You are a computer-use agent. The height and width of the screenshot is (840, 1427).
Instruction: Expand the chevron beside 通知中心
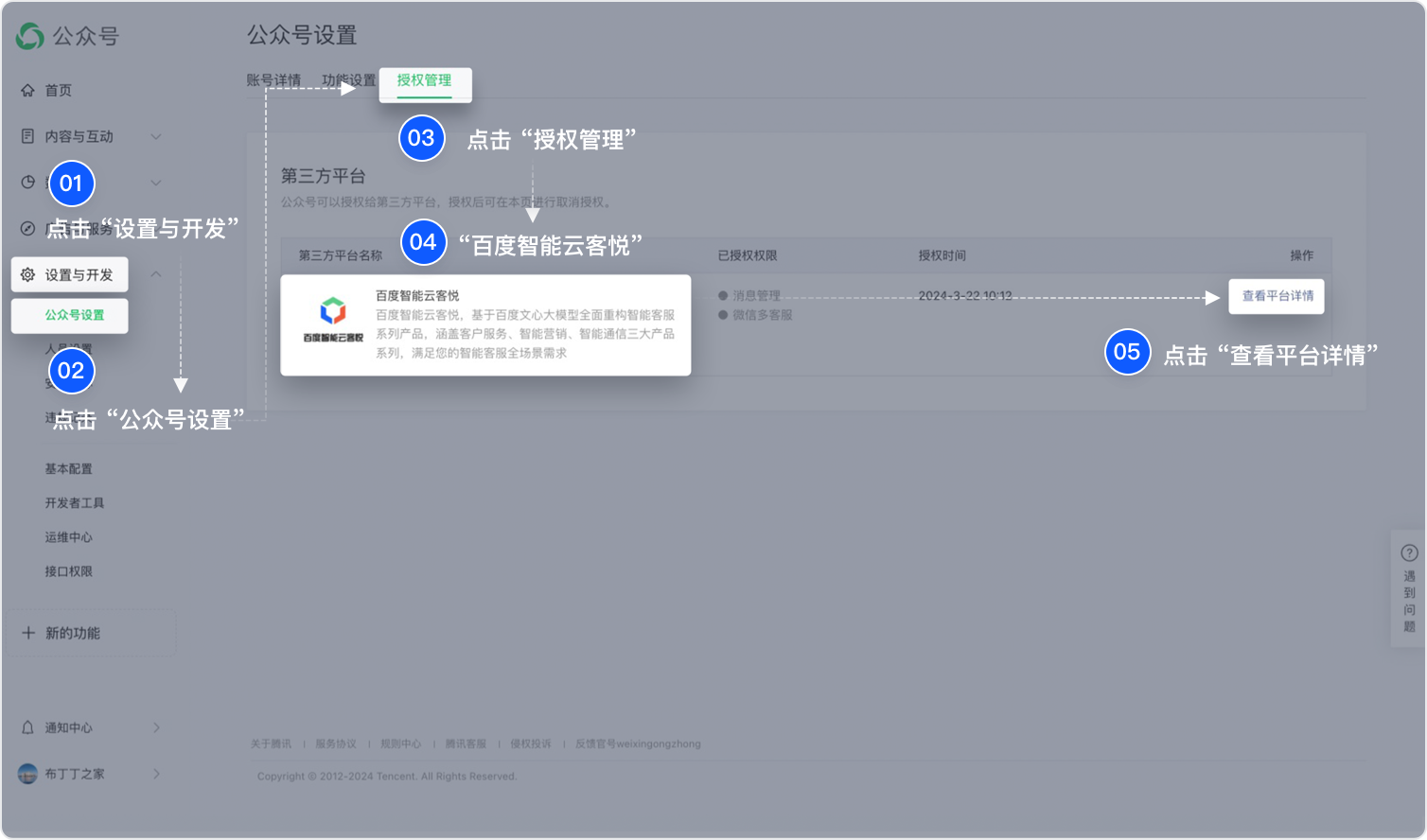pos(156,727)
